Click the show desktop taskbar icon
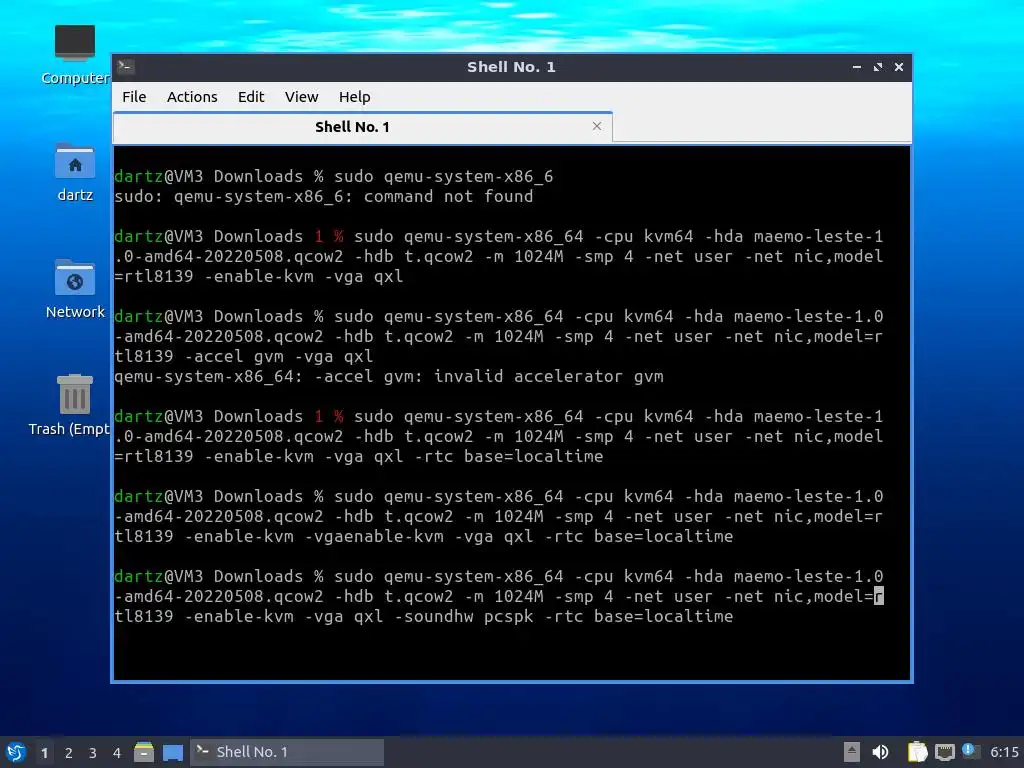The image size is (1024, 768). (x=172, y=752)
